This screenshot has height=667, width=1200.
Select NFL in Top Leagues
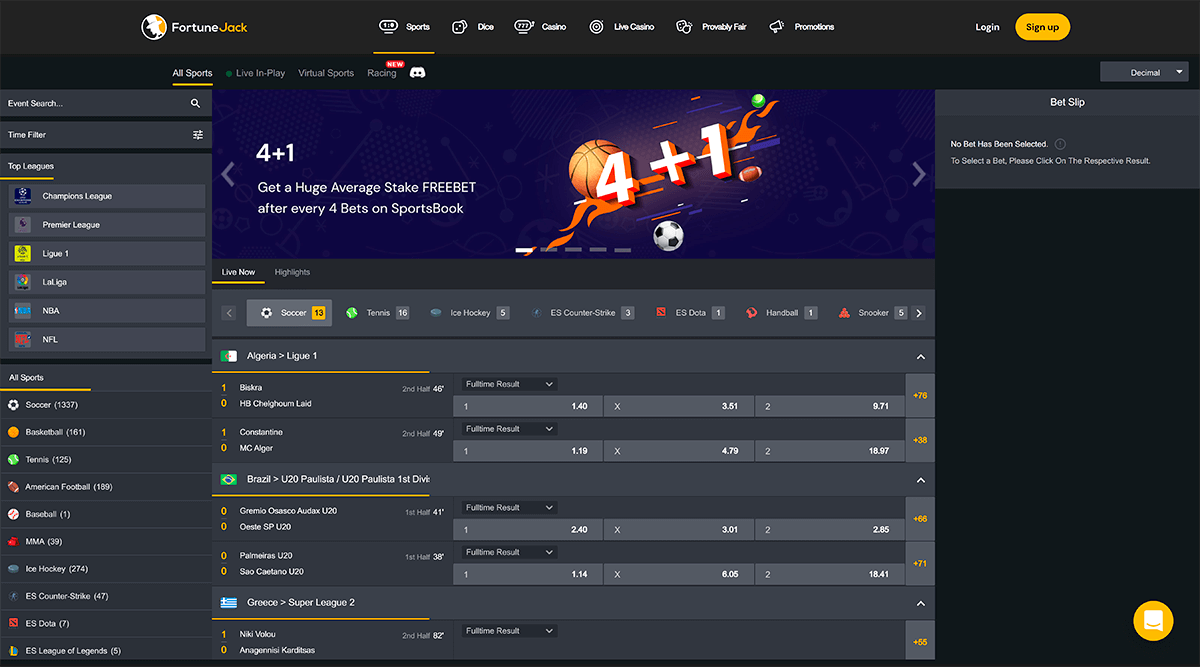pyautogui.click(x=108, y=339)
